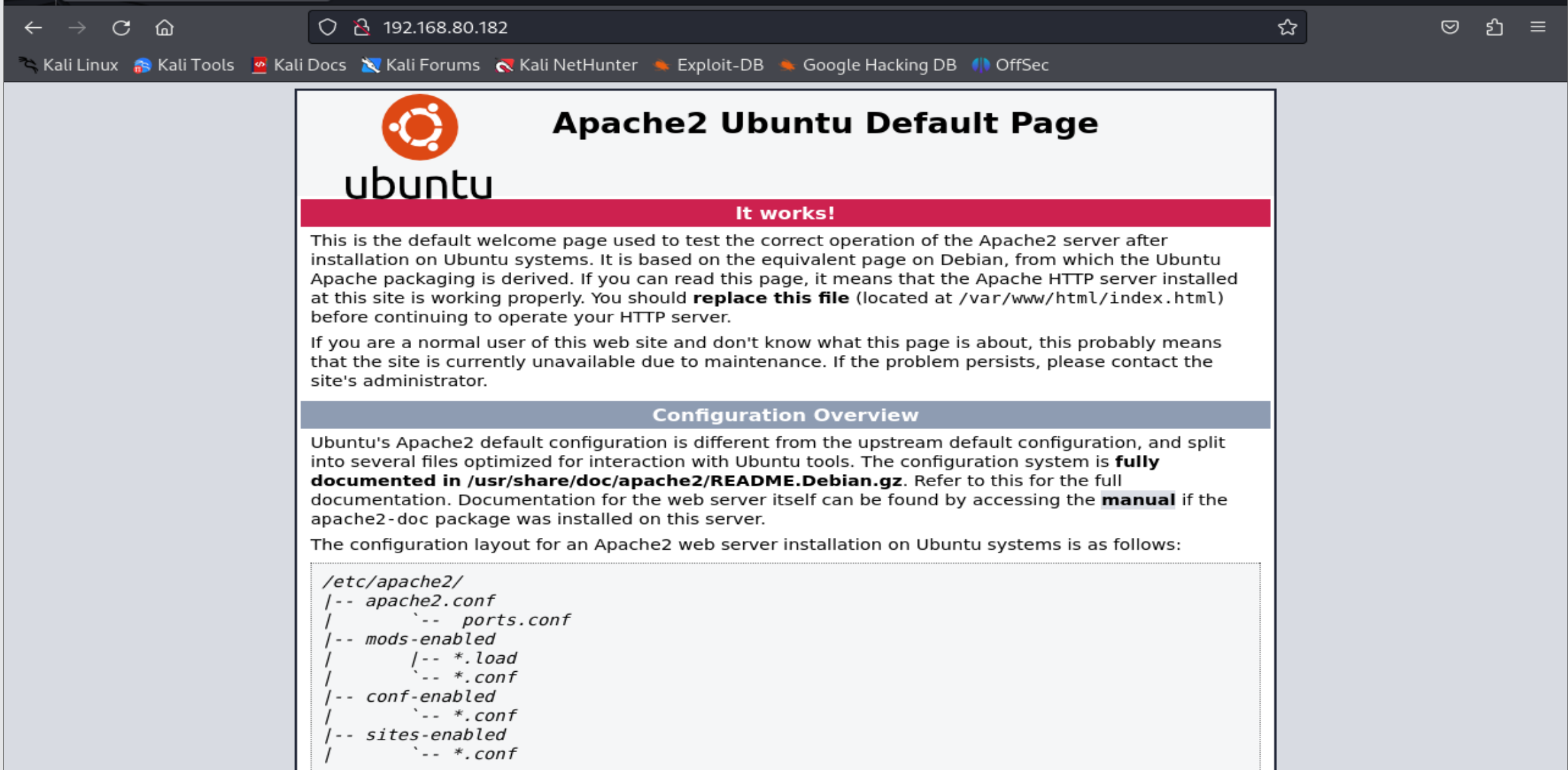Open the Google Hacking DB bookmark
Viewport: 1568px width, 770px height.
point(868,65)
